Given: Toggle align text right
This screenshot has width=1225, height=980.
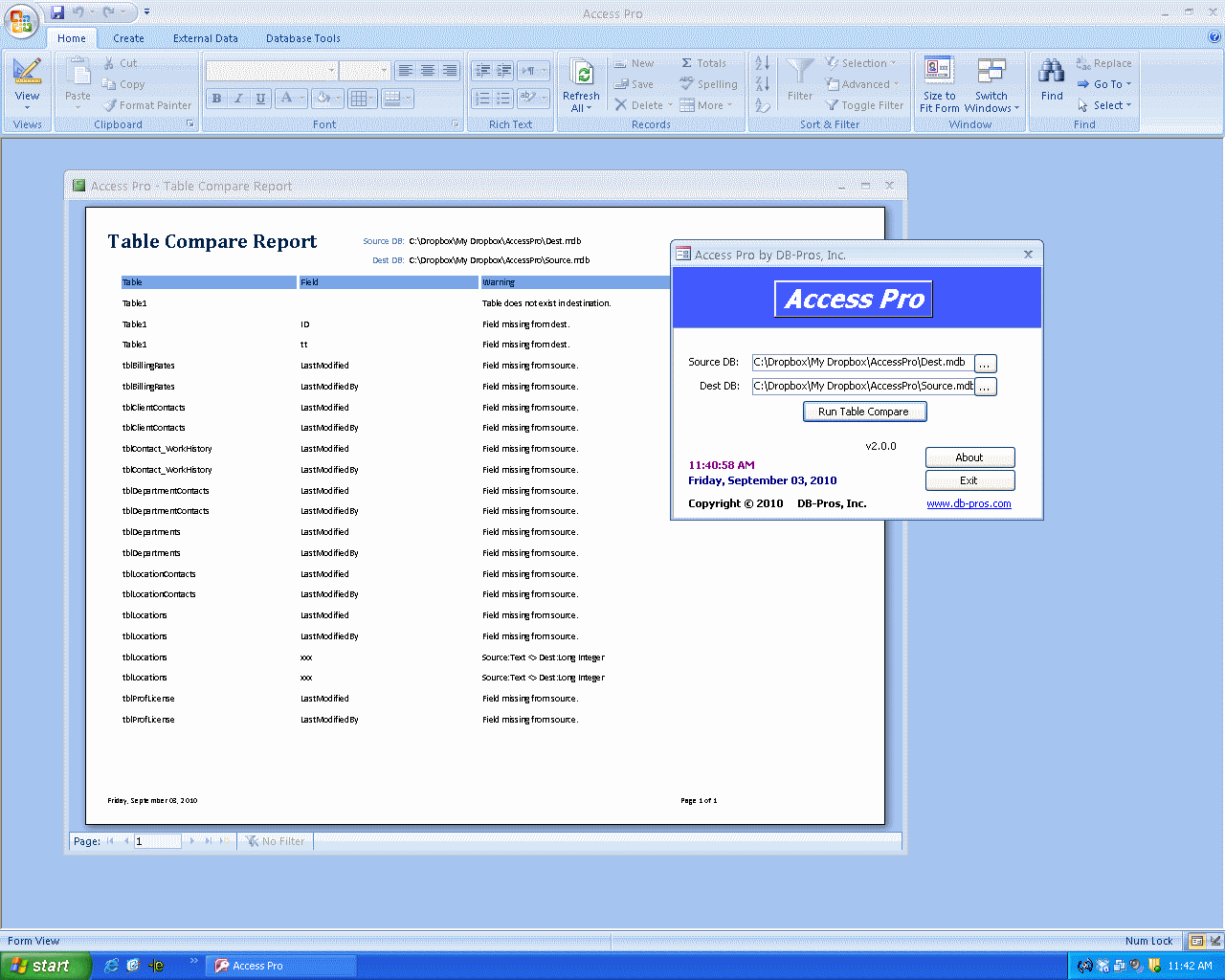Looking at the screenshot, I should click(x=449, y=71).
